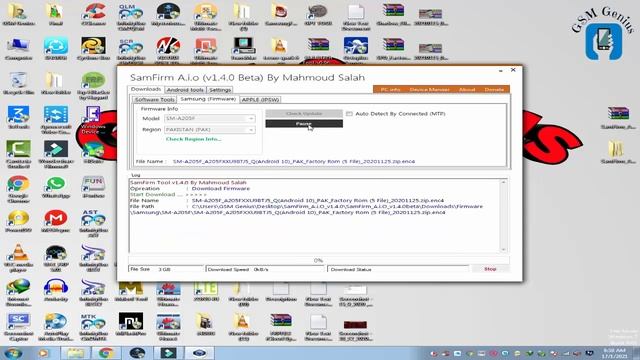This screenshot has width=640, height=360.
Task: Click the download progress bar at 0%
Action: [318, 260]
